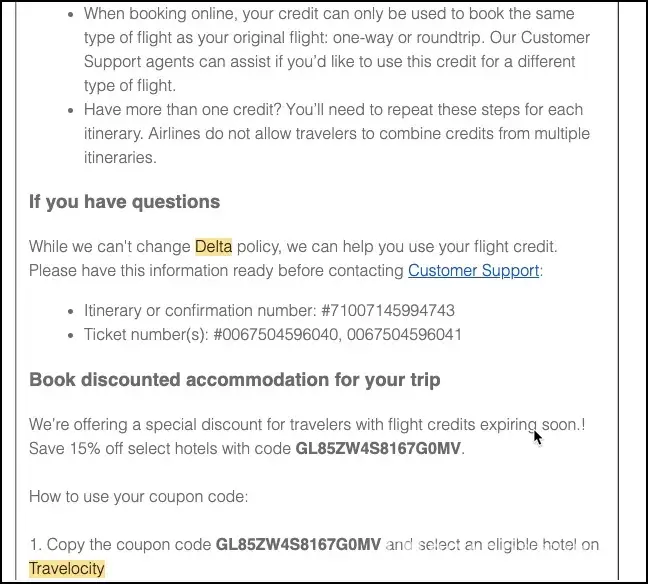This screenshot has width=648, height=584.
Task: Click coupon code in 'Save 15% off' line
Action: pyautogui.click(x=378, y=449)
